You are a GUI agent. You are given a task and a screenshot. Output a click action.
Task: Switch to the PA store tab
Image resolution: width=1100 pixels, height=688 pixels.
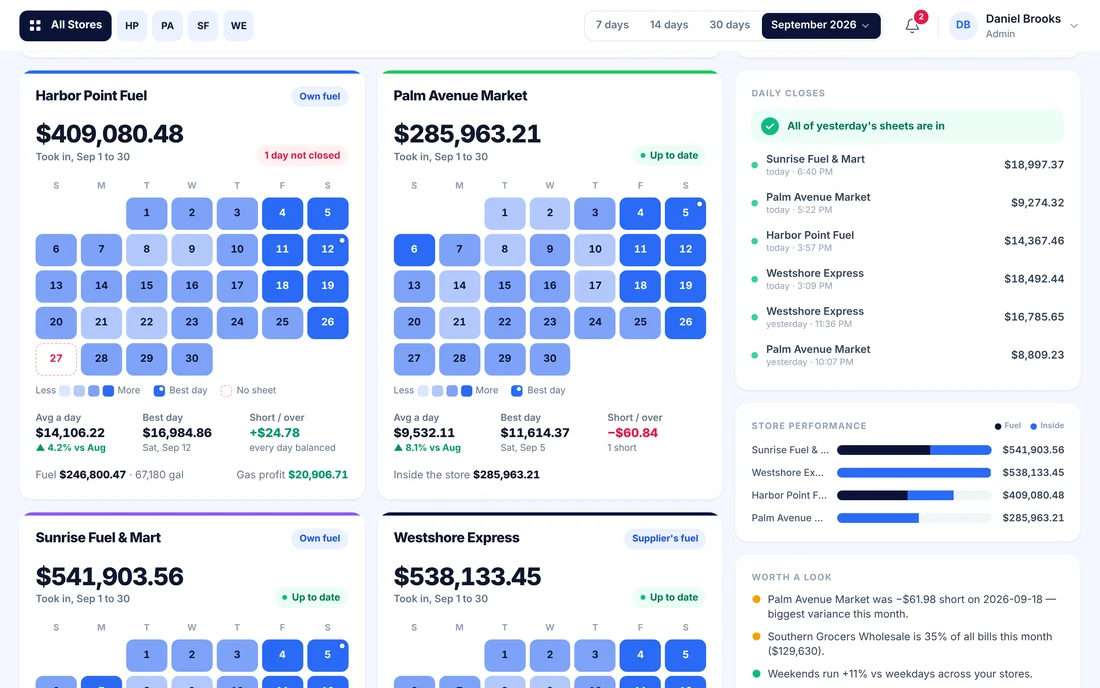(x=167, y=26)
